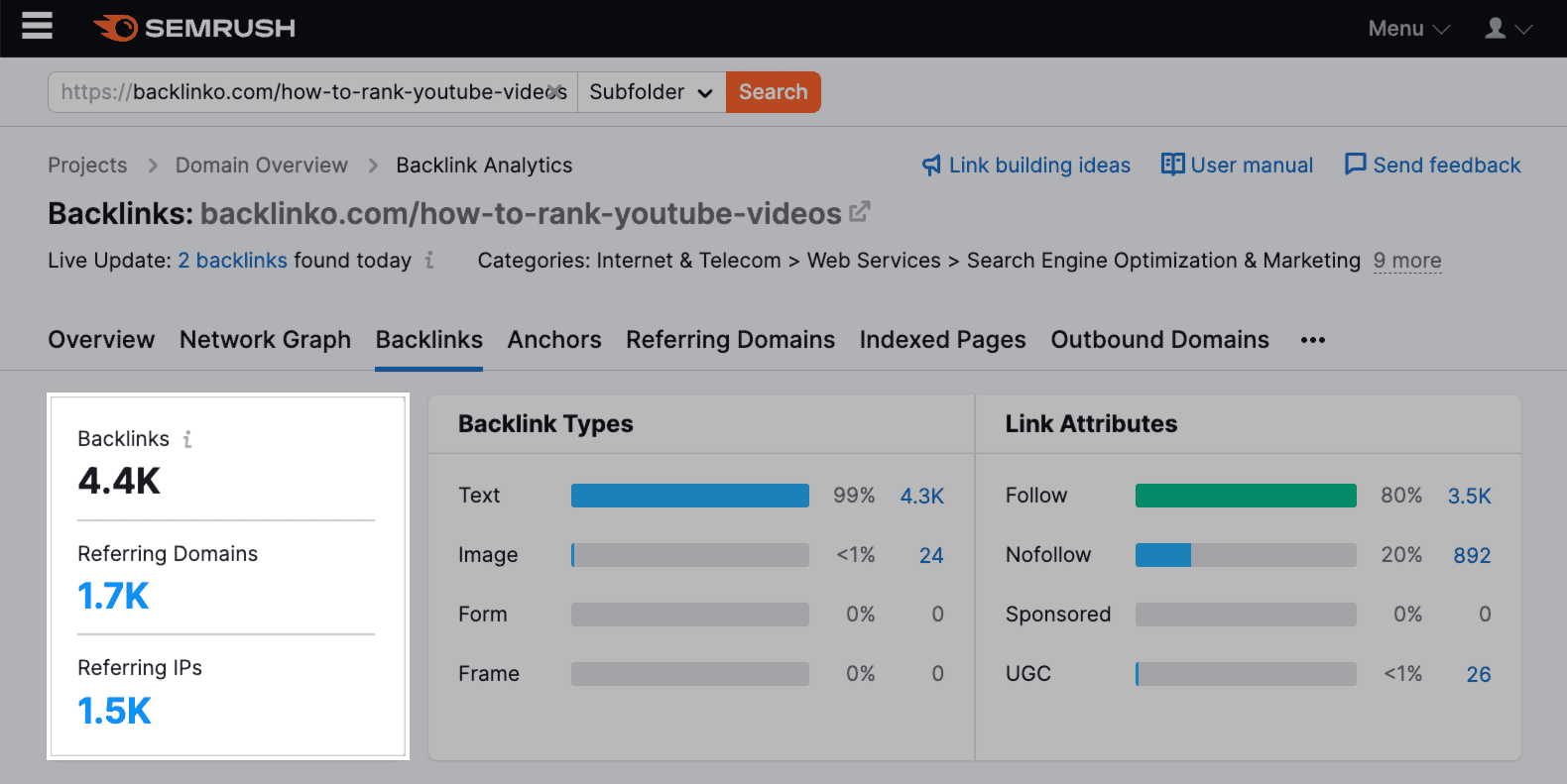
Task: Click the 99% Text percentage
Action: (x=854, y=496)
